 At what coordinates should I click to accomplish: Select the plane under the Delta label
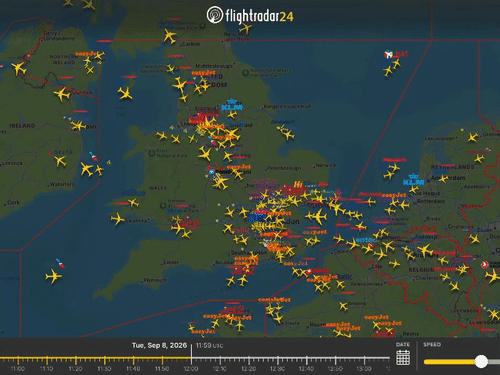(60, 162)
